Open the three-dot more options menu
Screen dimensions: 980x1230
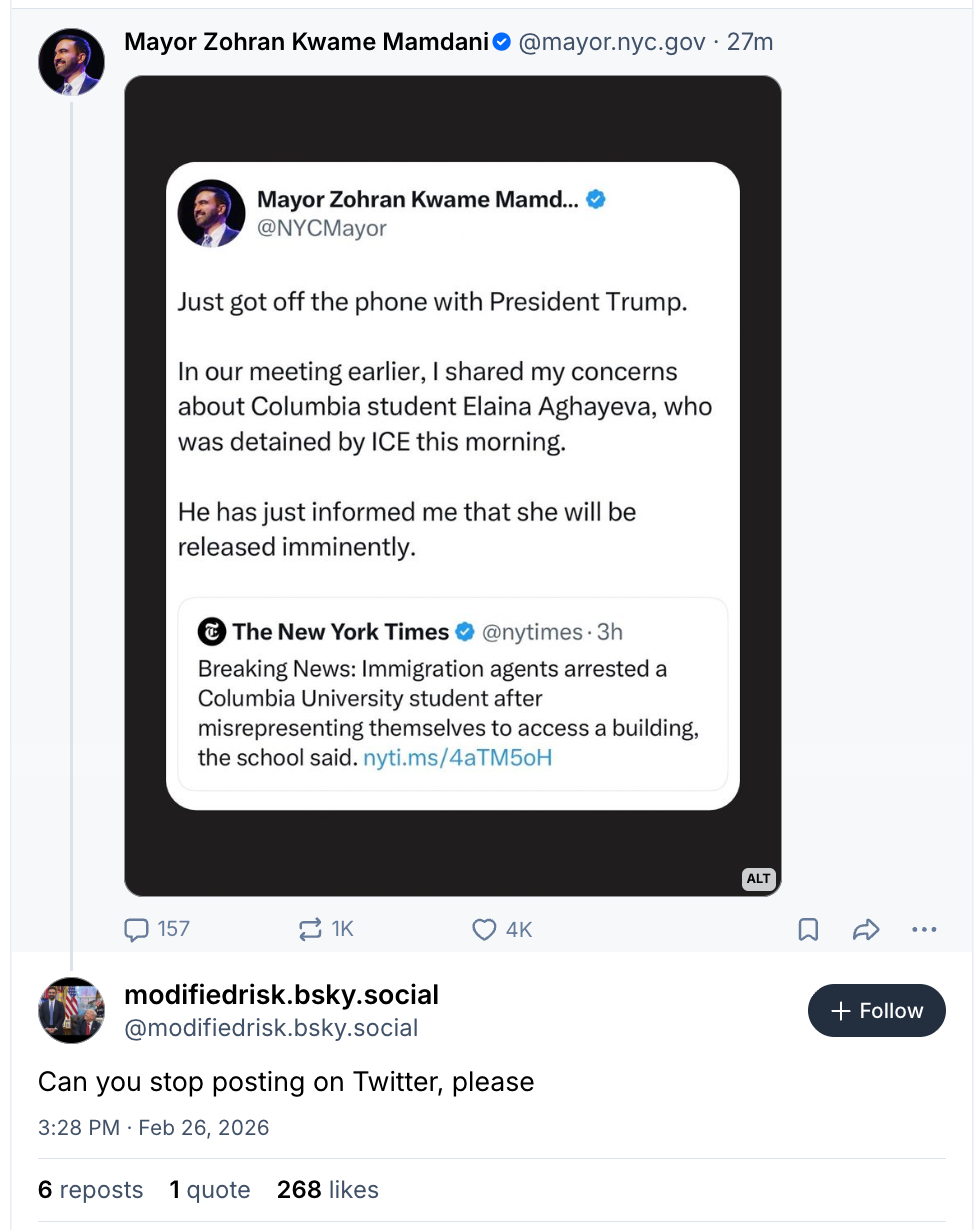pyautogui.click(x=924, y=930)
